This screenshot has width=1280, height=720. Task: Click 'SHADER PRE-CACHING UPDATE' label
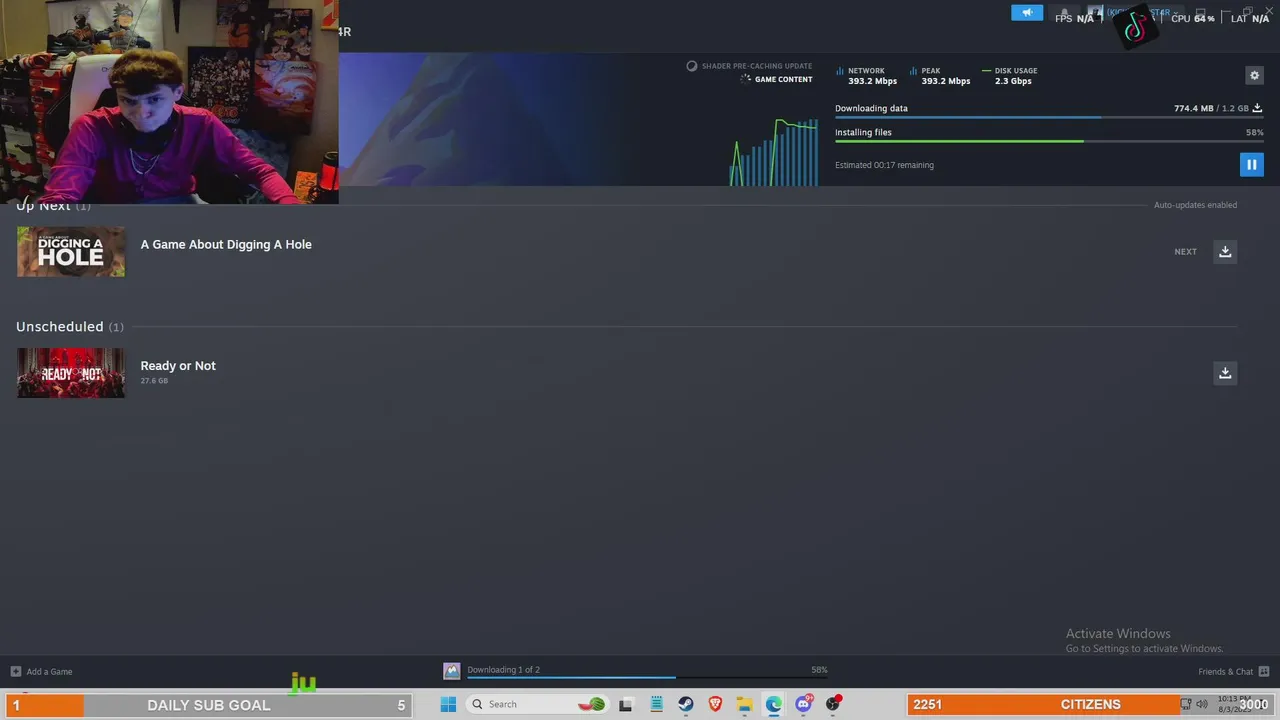(757, 66)
